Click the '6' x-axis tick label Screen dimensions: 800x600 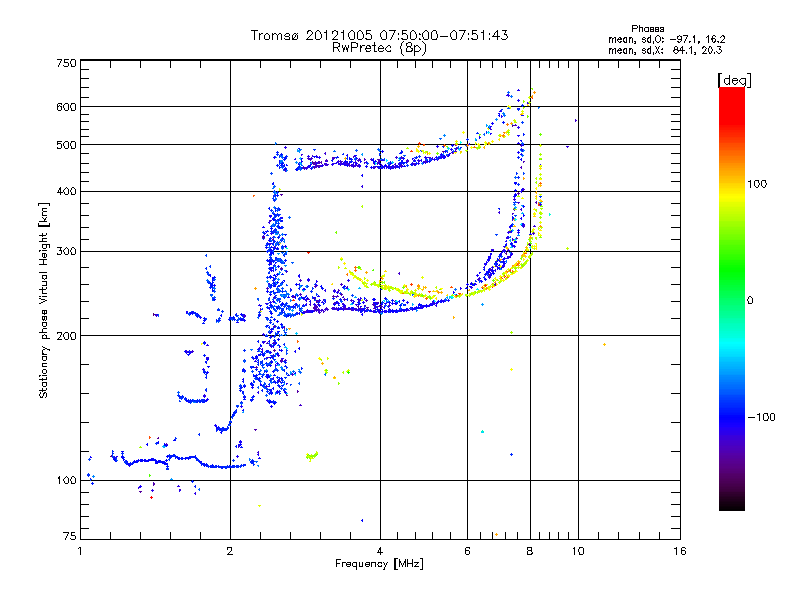coord(467,551)
